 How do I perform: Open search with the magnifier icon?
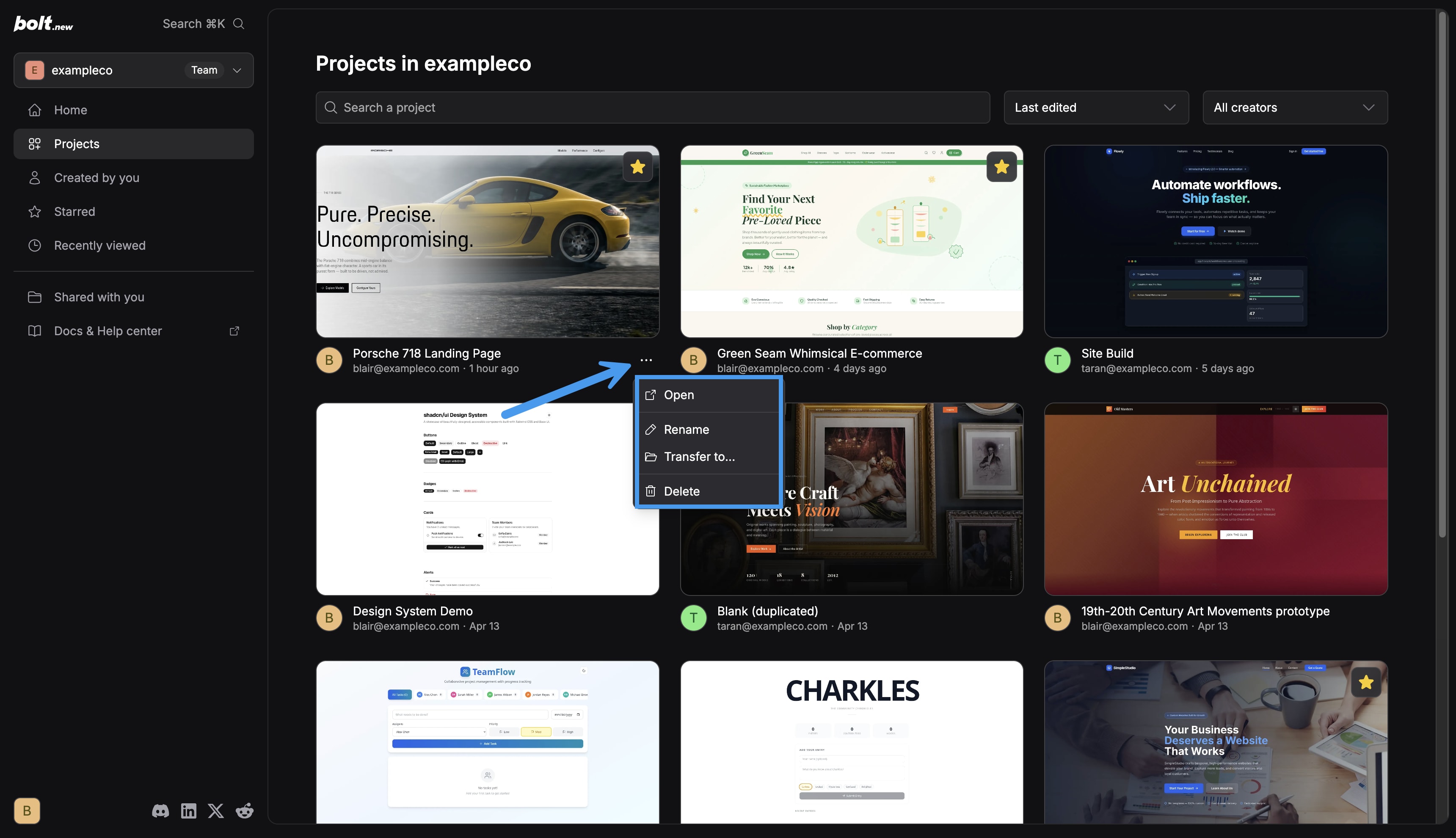238,24
